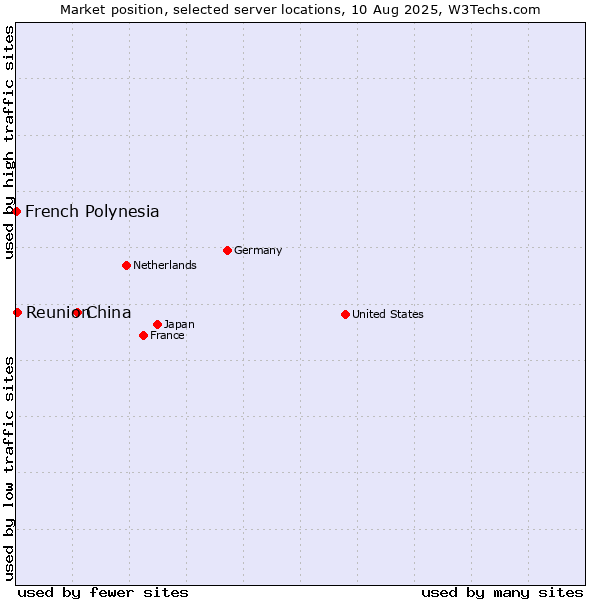Click the 'Netherlands' label text
The height and width of the screenshot is (600, 600).
[165, 265]
